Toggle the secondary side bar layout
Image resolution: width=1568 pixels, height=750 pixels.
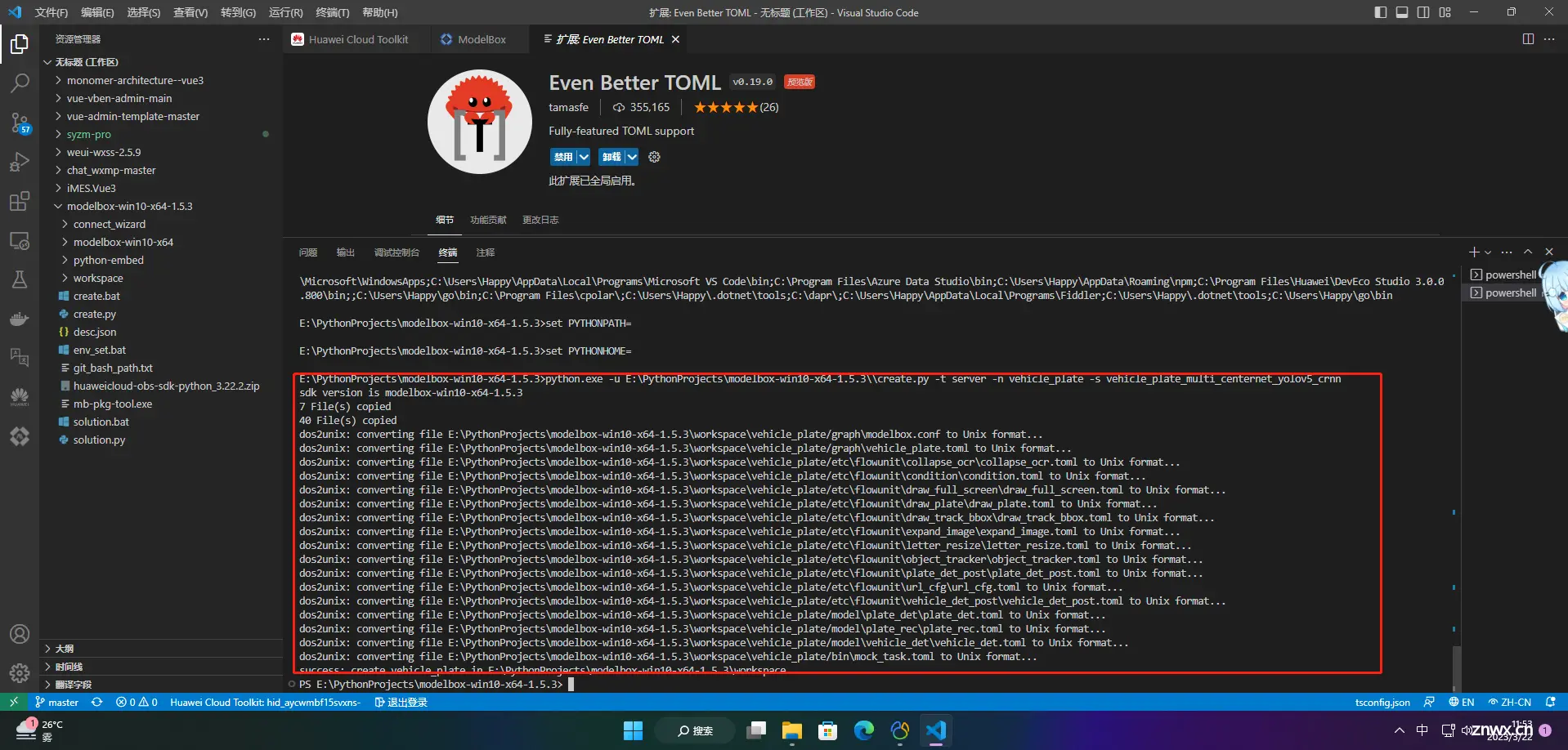1423,12
